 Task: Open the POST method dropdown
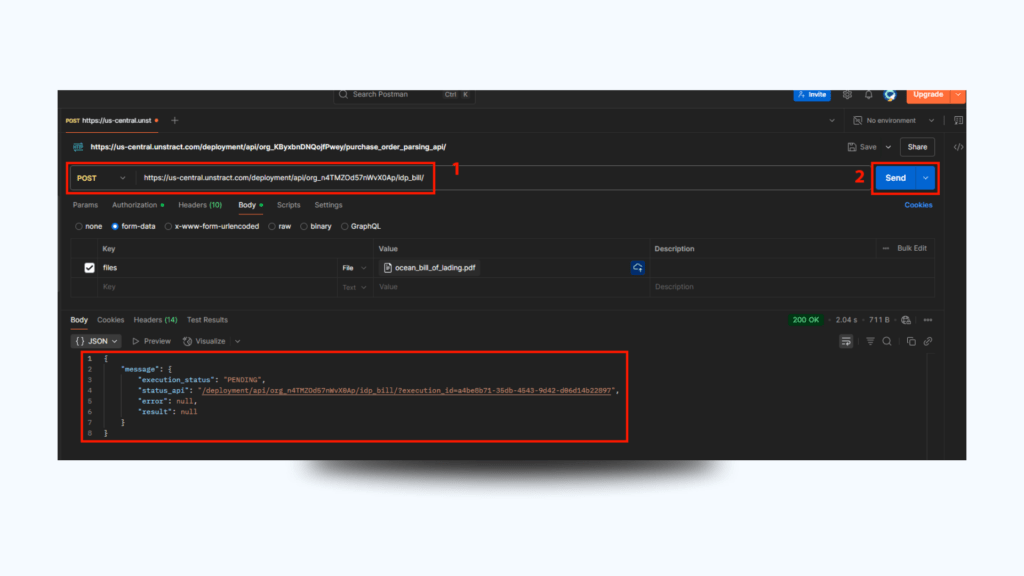coord(101,178)
